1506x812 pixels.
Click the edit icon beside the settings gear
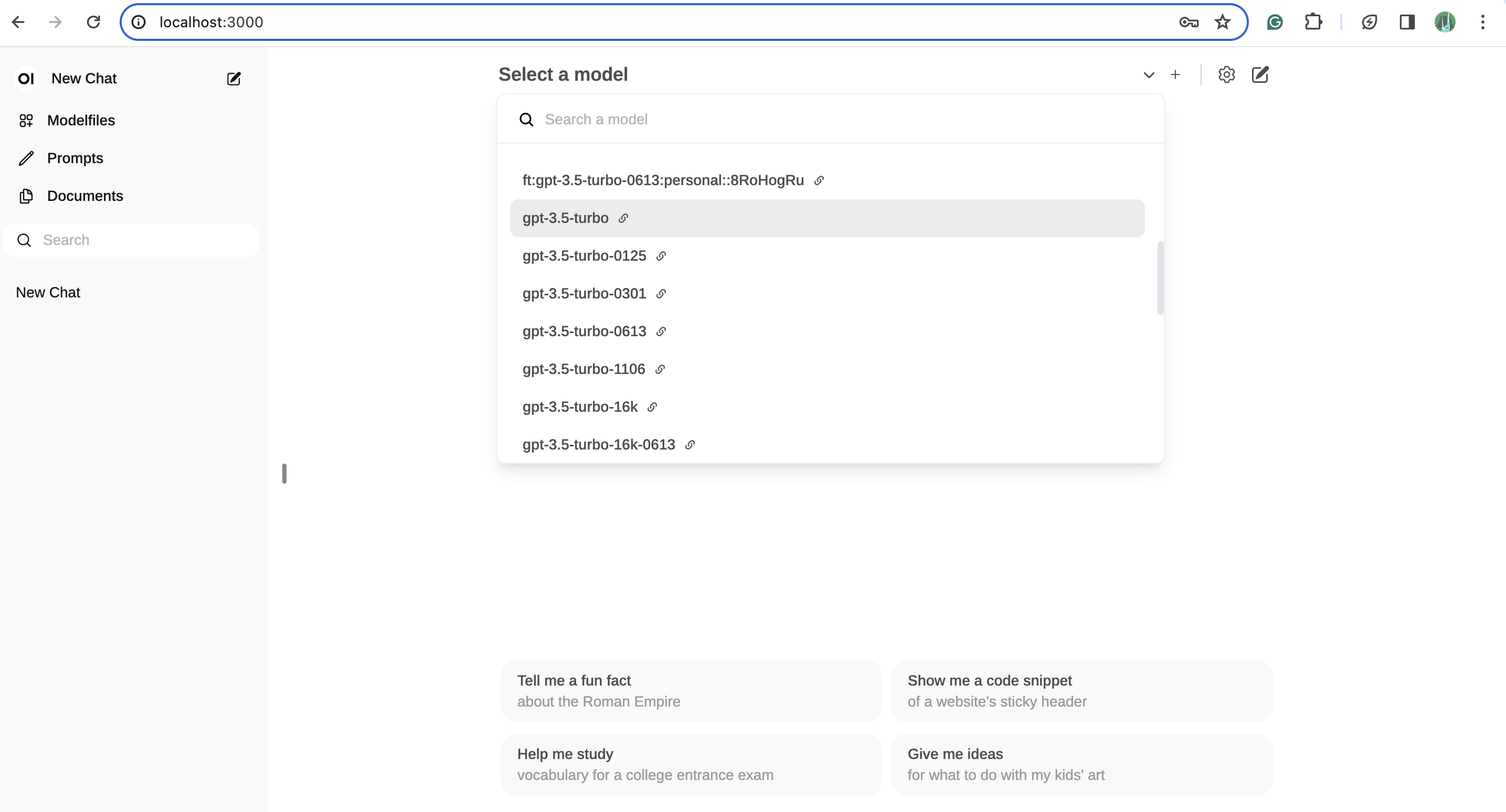click(x=1260, y=75)
